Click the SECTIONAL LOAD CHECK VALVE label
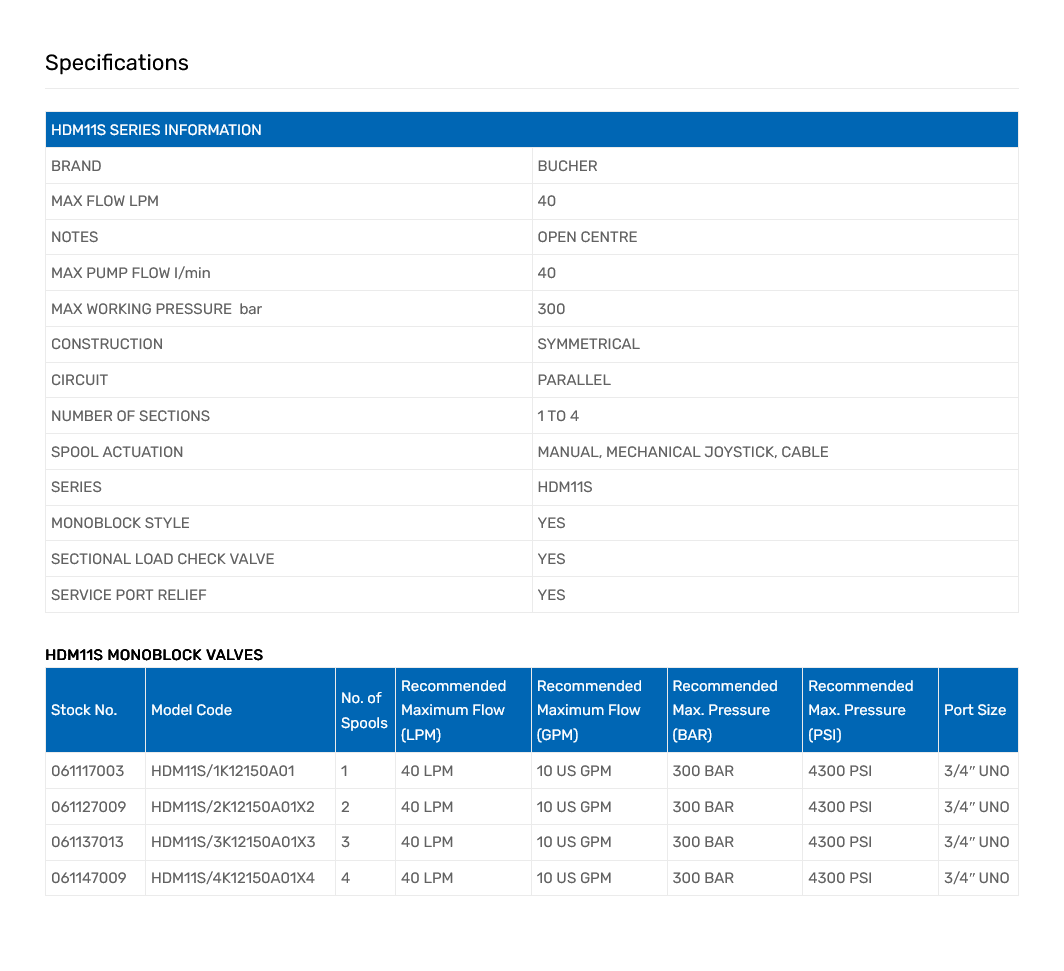Viewport: 1064px width, 971px height. pyautogui.click(x=162, y=559)
